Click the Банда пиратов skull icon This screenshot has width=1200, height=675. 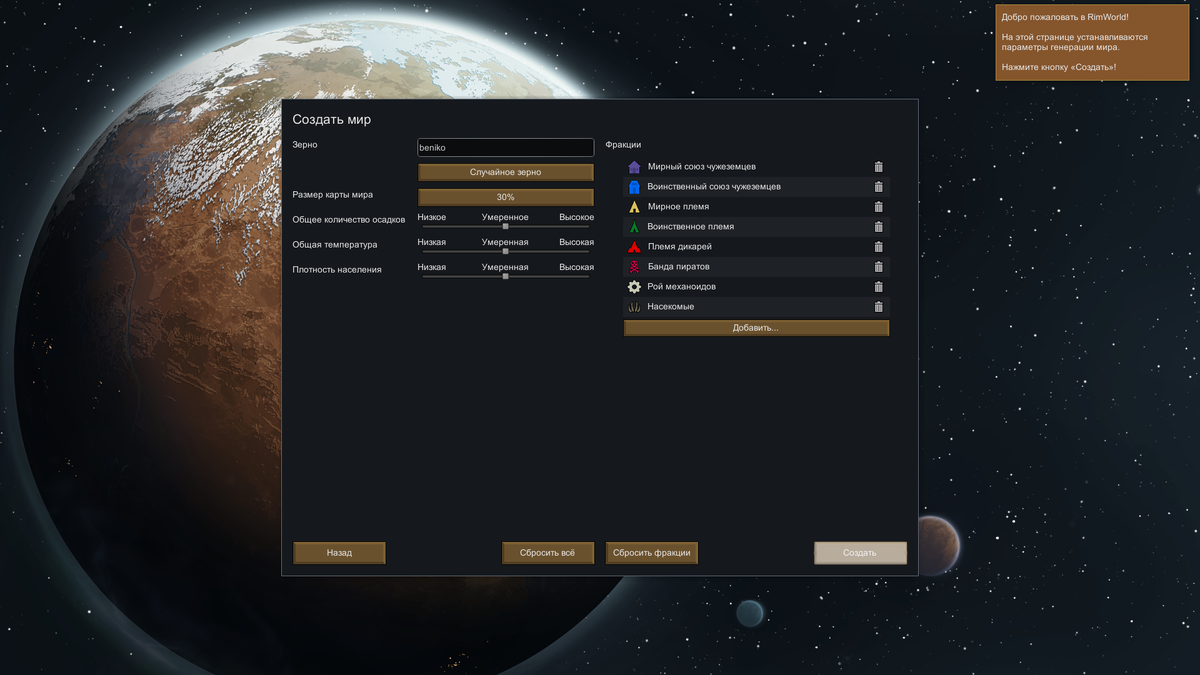634,267
